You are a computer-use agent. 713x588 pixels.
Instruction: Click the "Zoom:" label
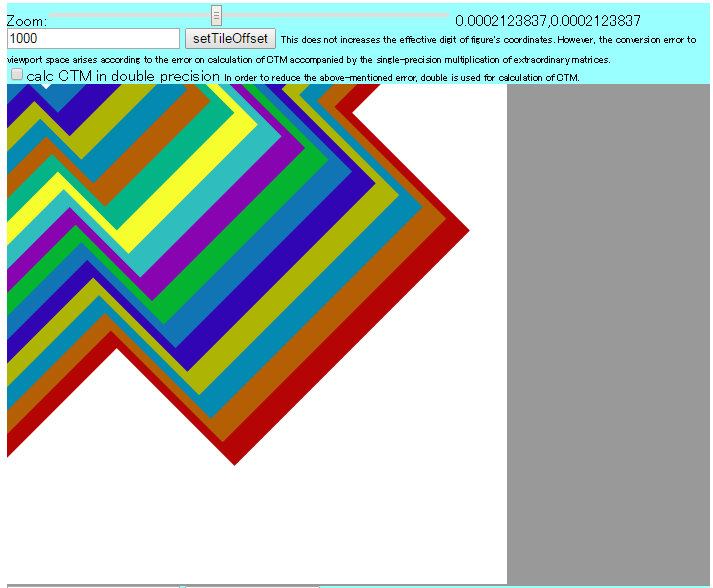pyautogui.click(x=27, y=22)
